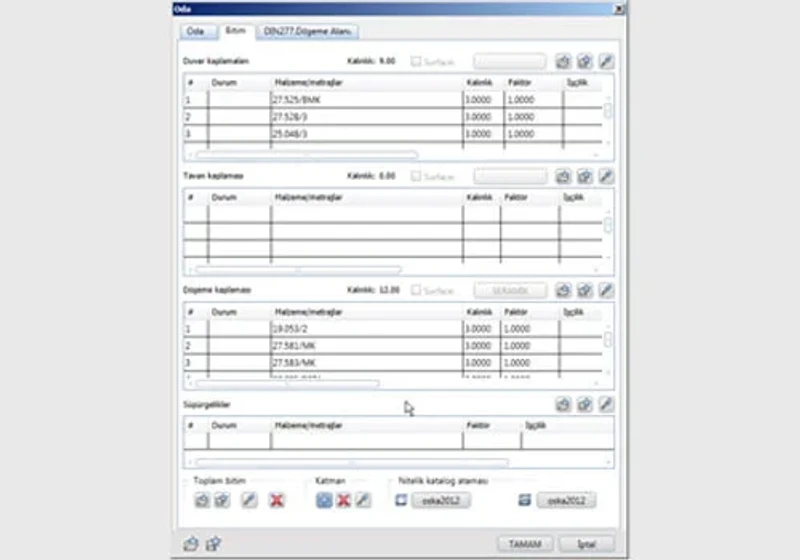This screenshot has width=800, height=560.
Task: Save favorite under Toplam bitim
Action: (222, 500)
